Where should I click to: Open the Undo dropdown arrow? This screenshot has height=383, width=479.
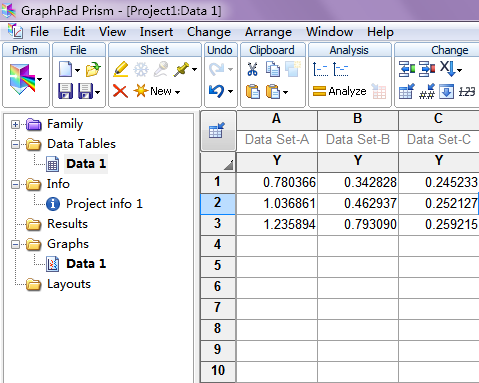coord(230,91)
